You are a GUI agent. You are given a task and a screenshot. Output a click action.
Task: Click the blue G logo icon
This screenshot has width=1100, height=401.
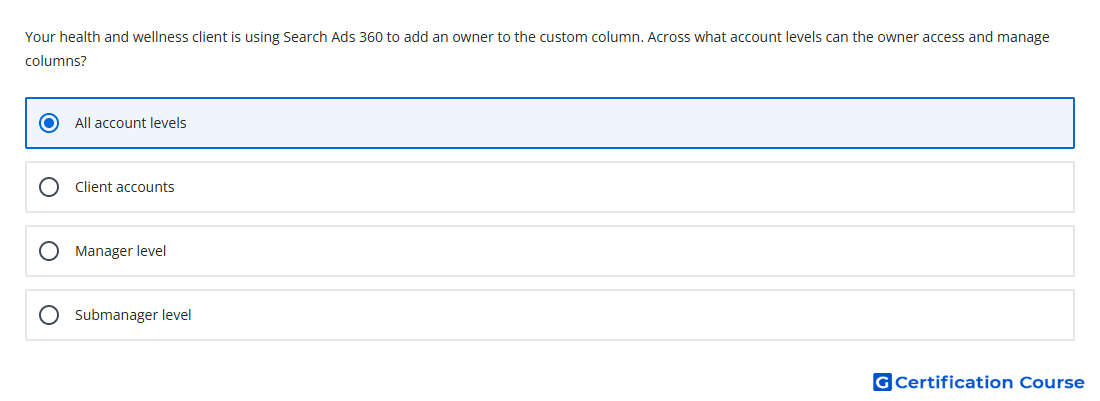point(882,382)
